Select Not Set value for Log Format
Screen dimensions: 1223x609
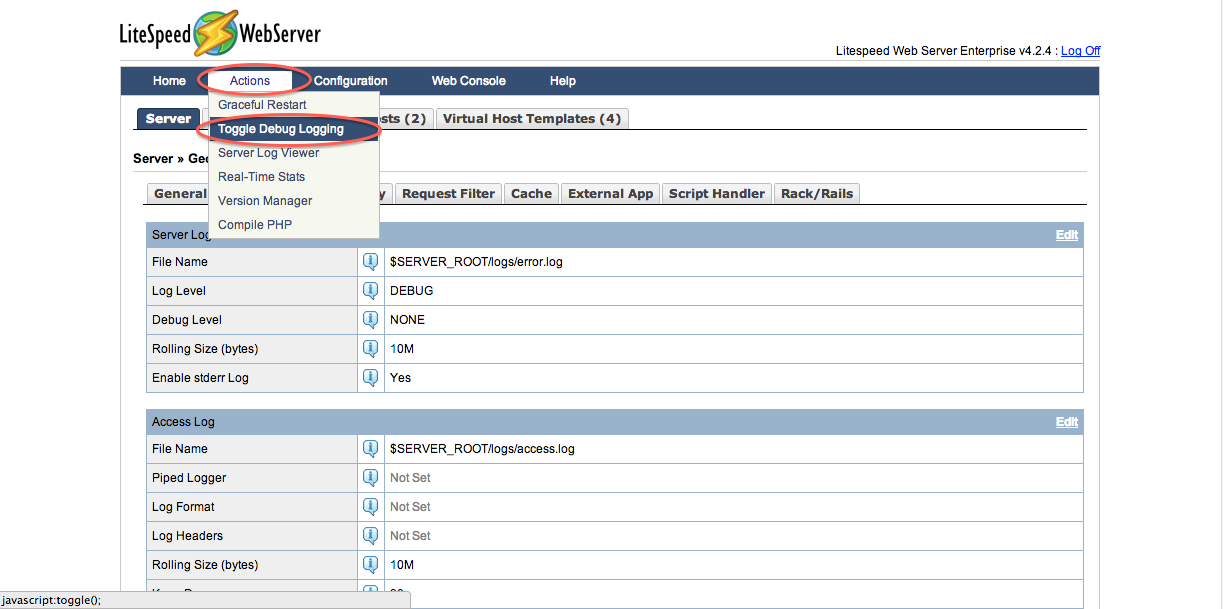click(x=411, y=507)
